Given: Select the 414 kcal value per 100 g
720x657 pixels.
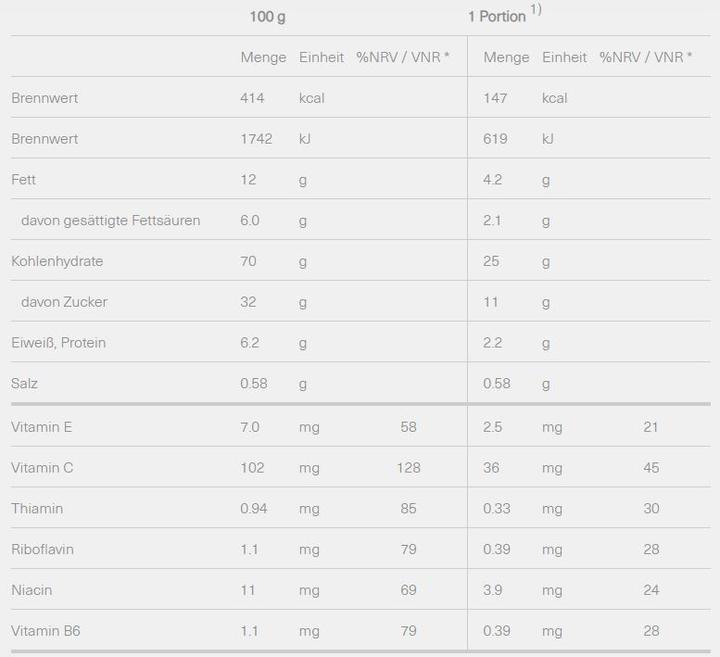Looking at the screenshot, I should point(252,98).
